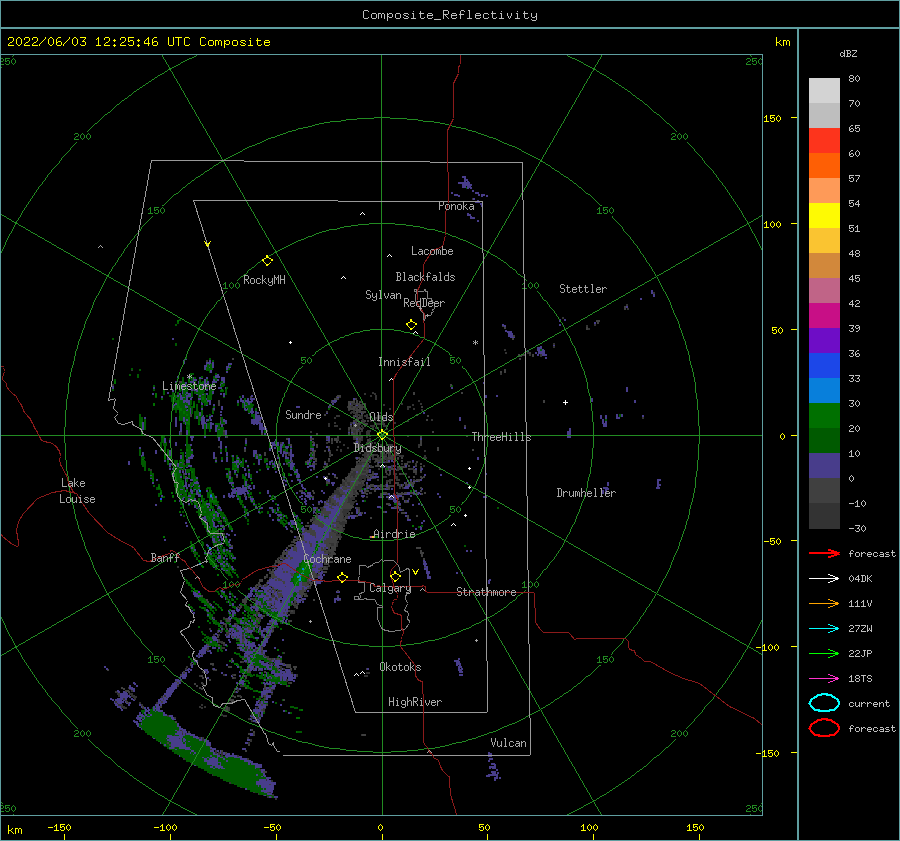Click the red forecast arrow legend icon
The height and width of the screenshot is (841, 900).
824,553
